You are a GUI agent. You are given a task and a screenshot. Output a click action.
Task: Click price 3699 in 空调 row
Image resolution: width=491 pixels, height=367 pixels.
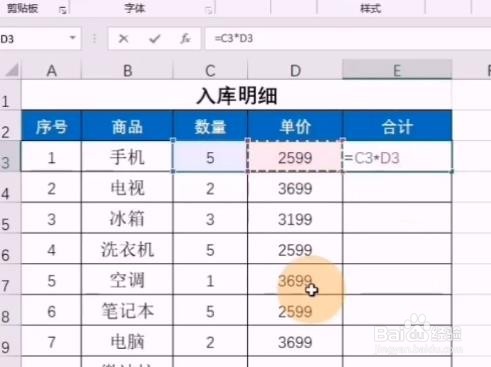295,279
